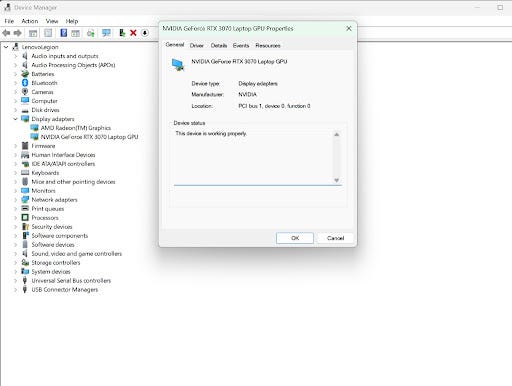Screen dimensions: 512x386
Task: Click the Update driver toolbar icon
Action: [x=122, y=33]
